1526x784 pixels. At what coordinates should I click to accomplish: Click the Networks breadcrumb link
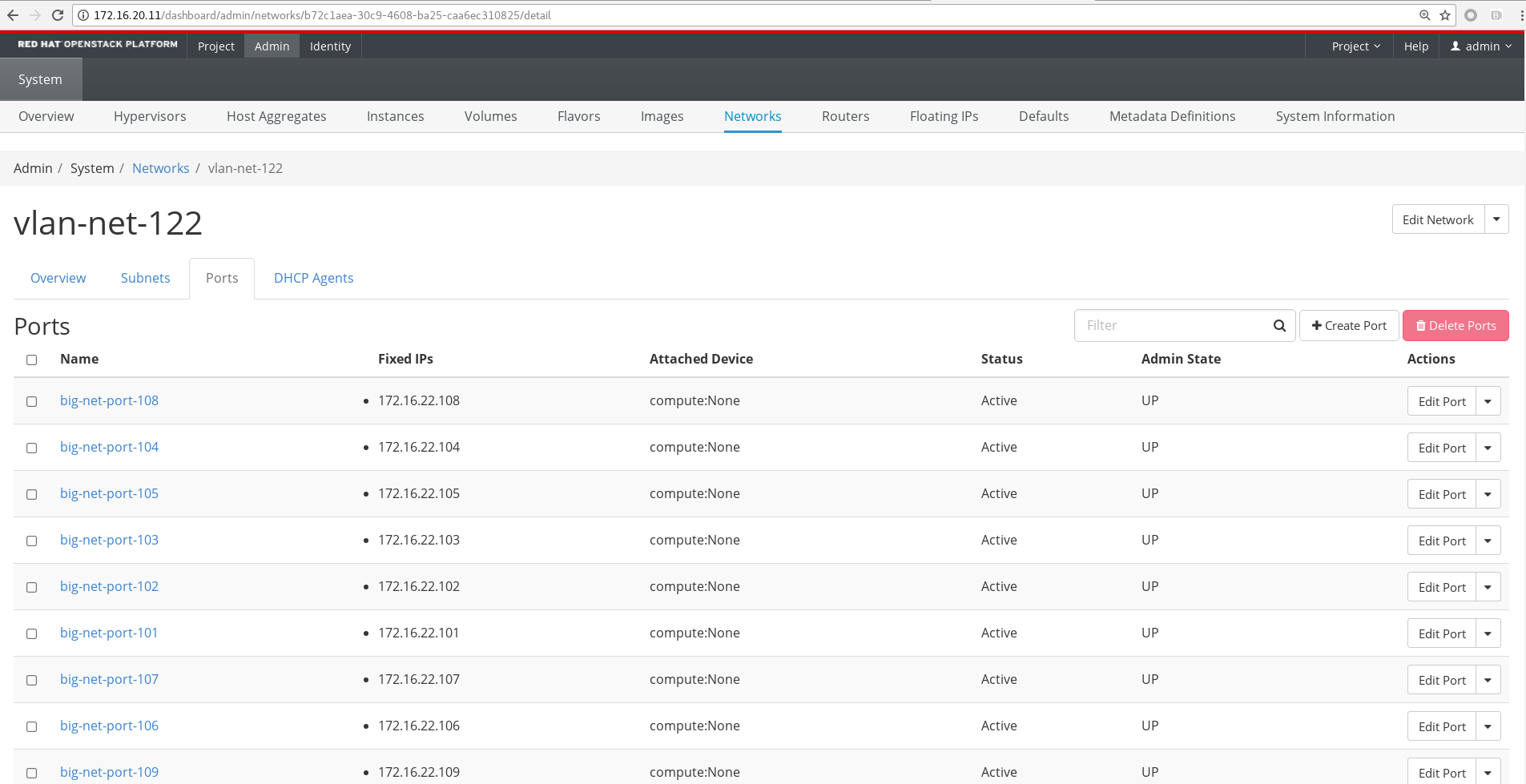pos(160,168)
